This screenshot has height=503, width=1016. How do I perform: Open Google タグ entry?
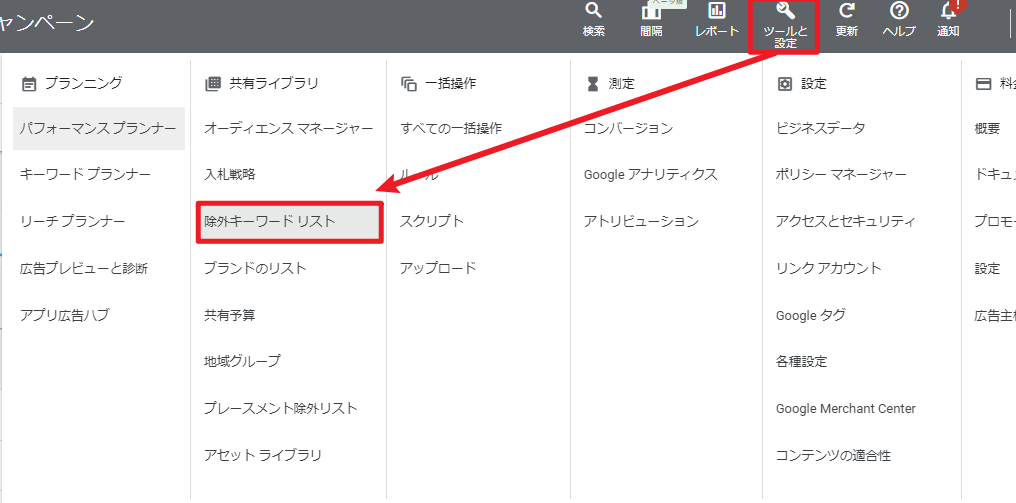click(x=811, y=316)
